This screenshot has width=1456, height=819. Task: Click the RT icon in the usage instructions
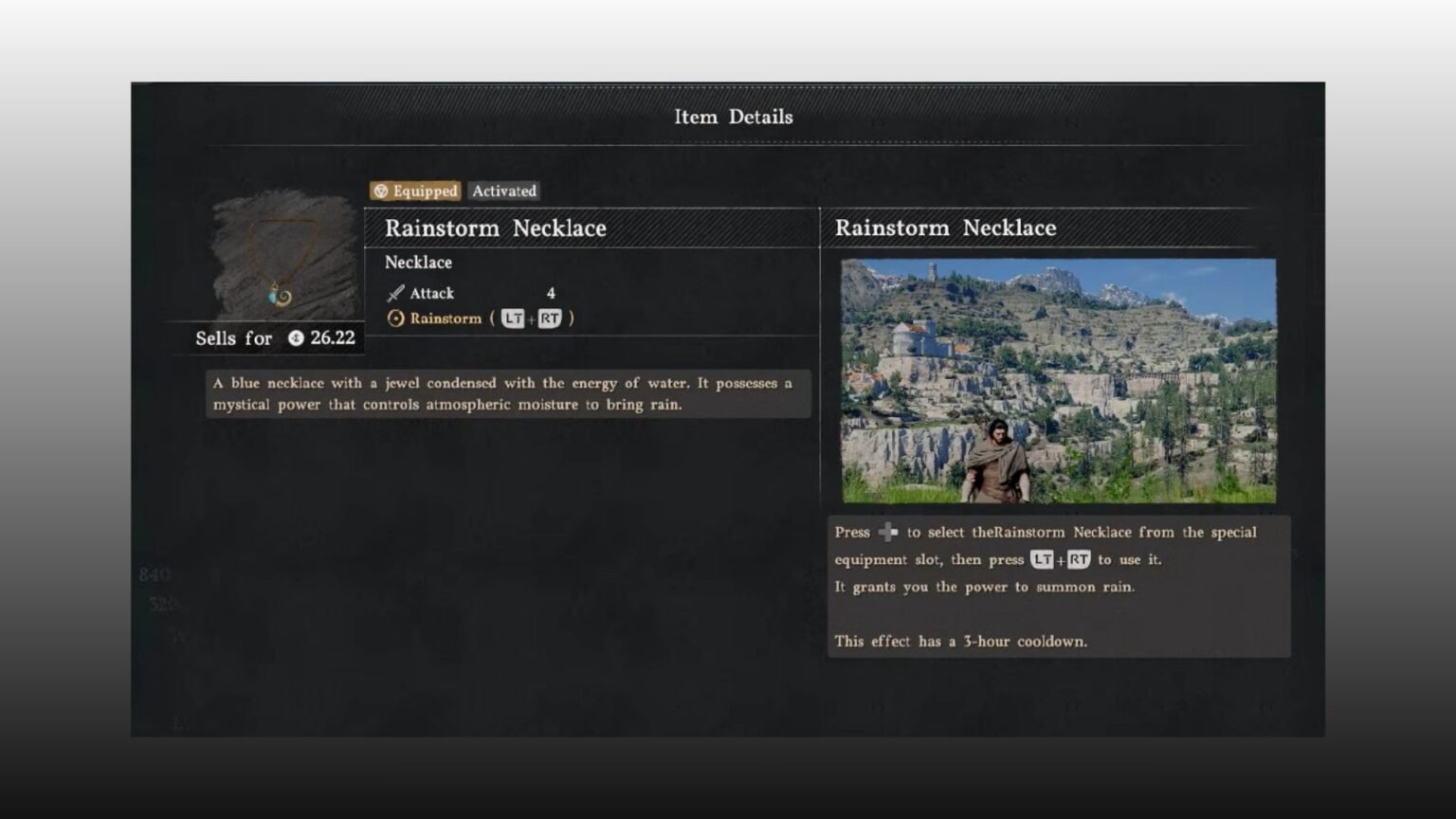tap(1079, 560)
